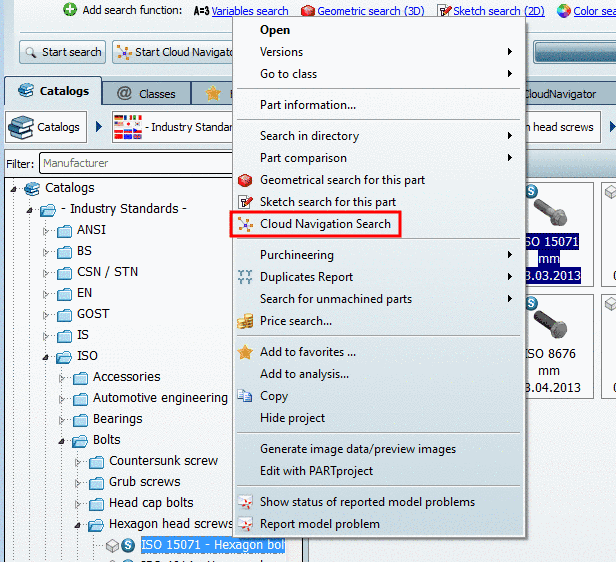
Task: Focus the Manufacturer filter field
Action: pos(136,163)
